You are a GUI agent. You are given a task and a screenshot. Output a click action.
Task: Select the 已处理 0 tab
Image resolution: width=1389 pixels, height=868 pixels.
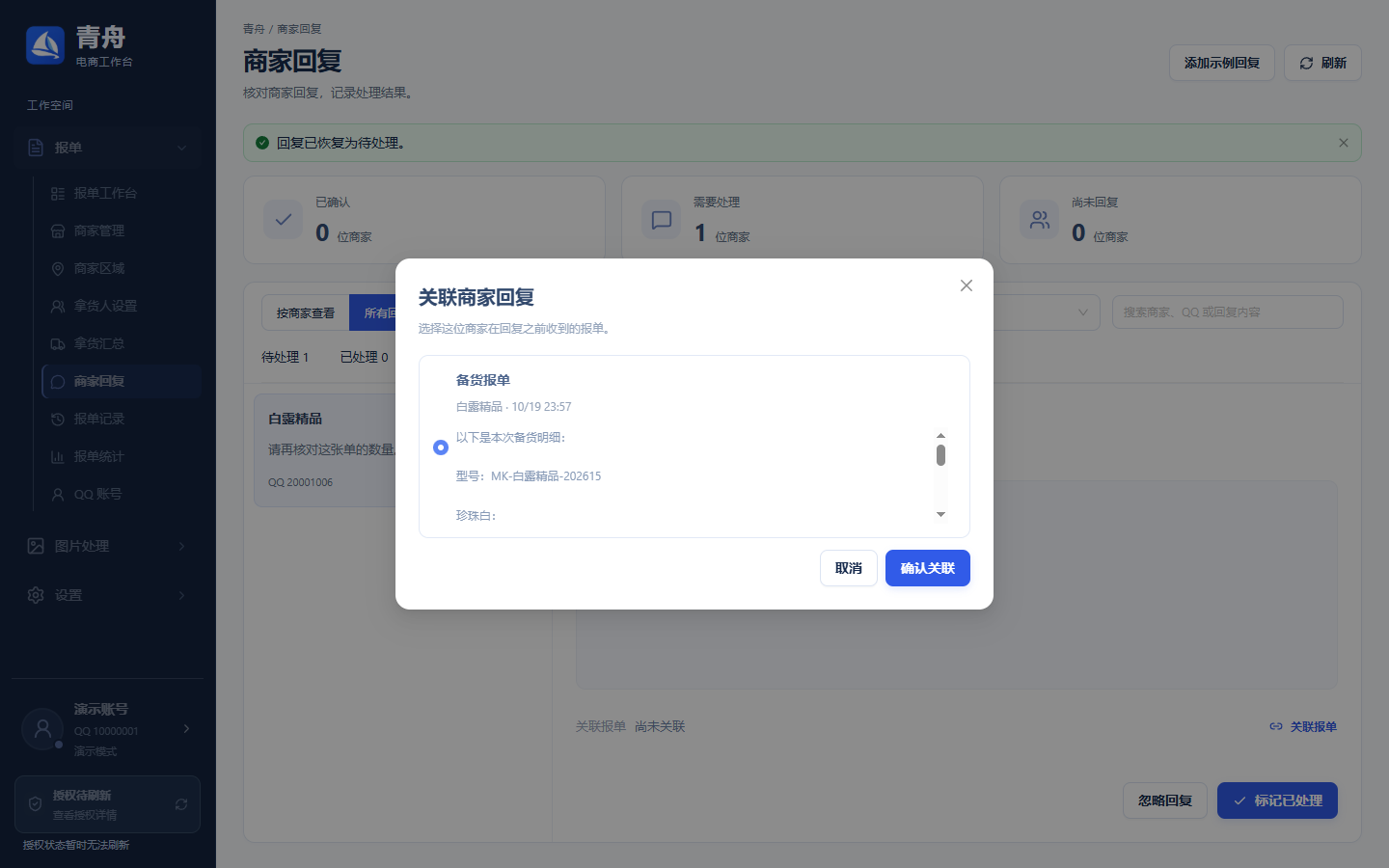pyautogui.click(x=365, y=357)
